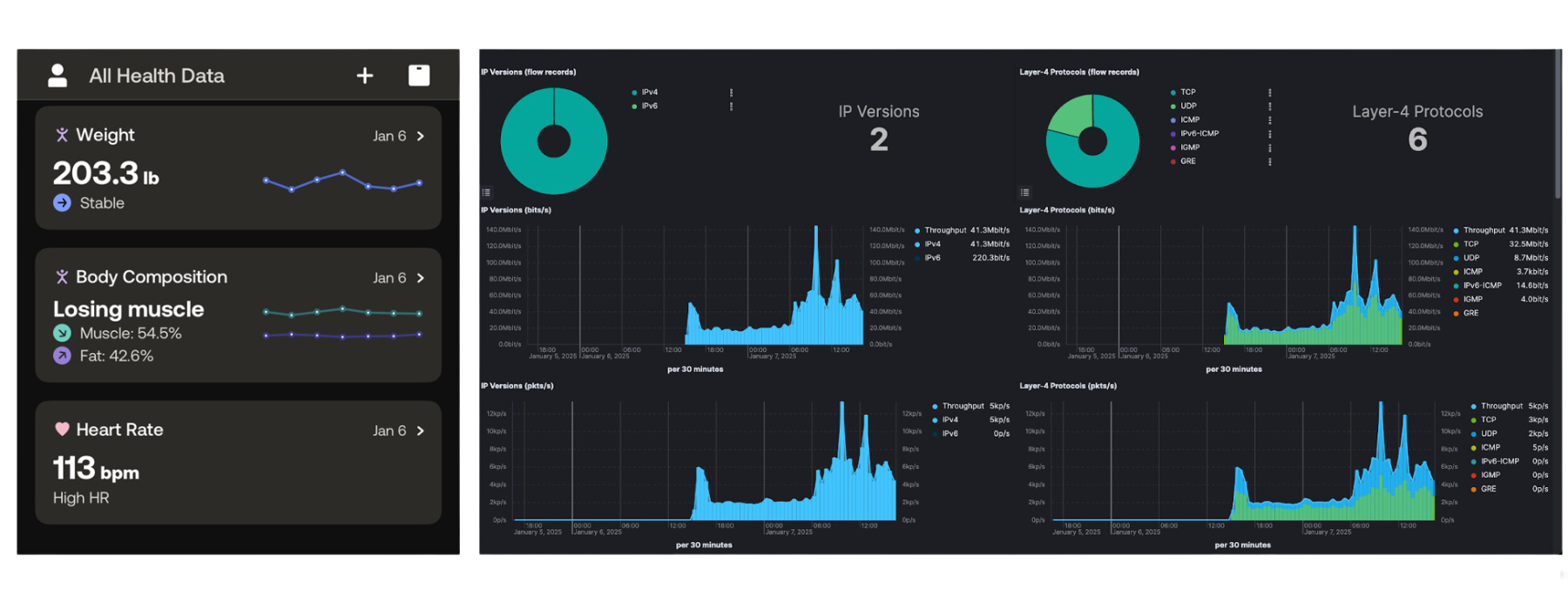Screen dimensions: 1568x610
Task: Expand Weight card with Jan 6 chevron
Action: [421, 136]
